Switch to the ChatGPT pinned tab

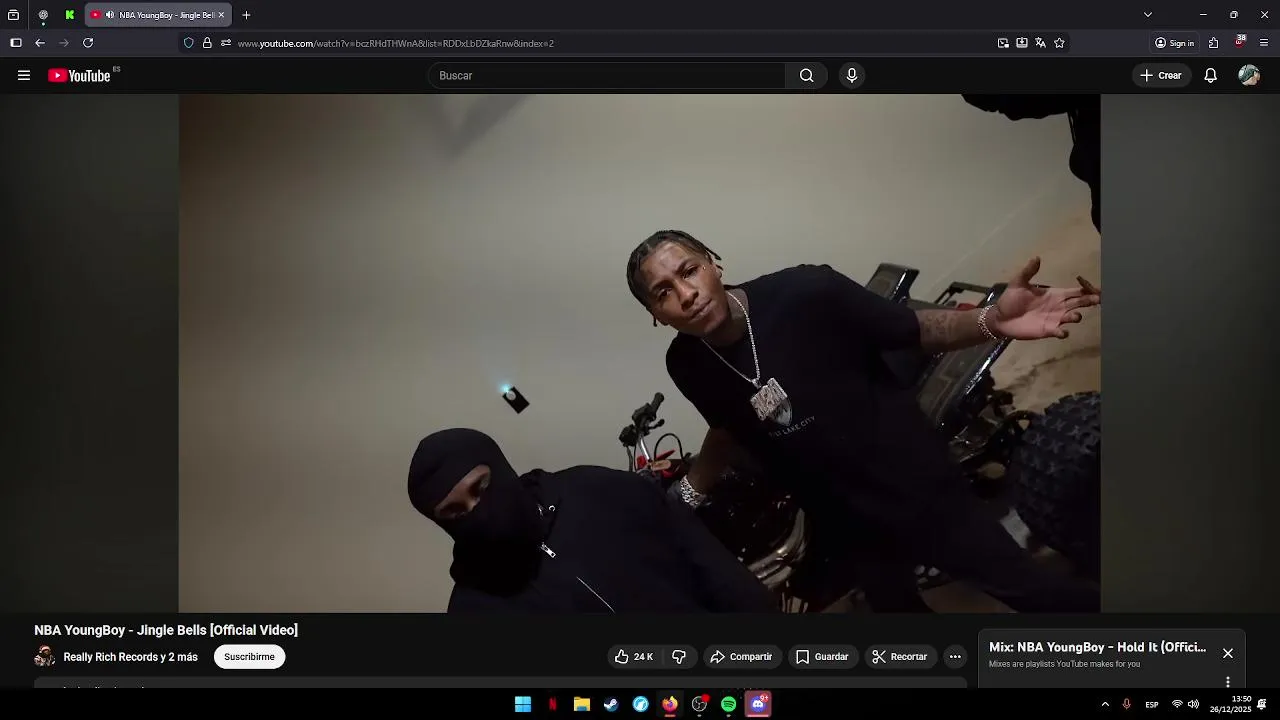[x=43, y=15]
